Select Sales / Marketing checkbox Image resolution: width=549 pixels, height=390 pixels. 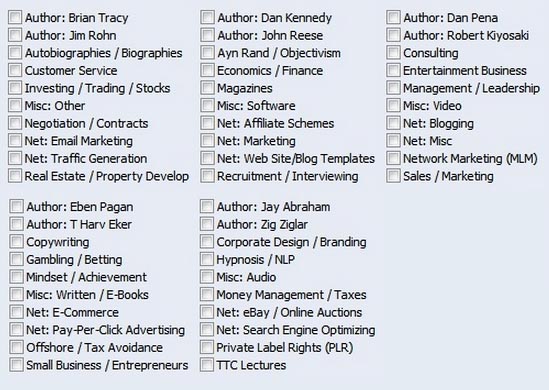(393, 176)
